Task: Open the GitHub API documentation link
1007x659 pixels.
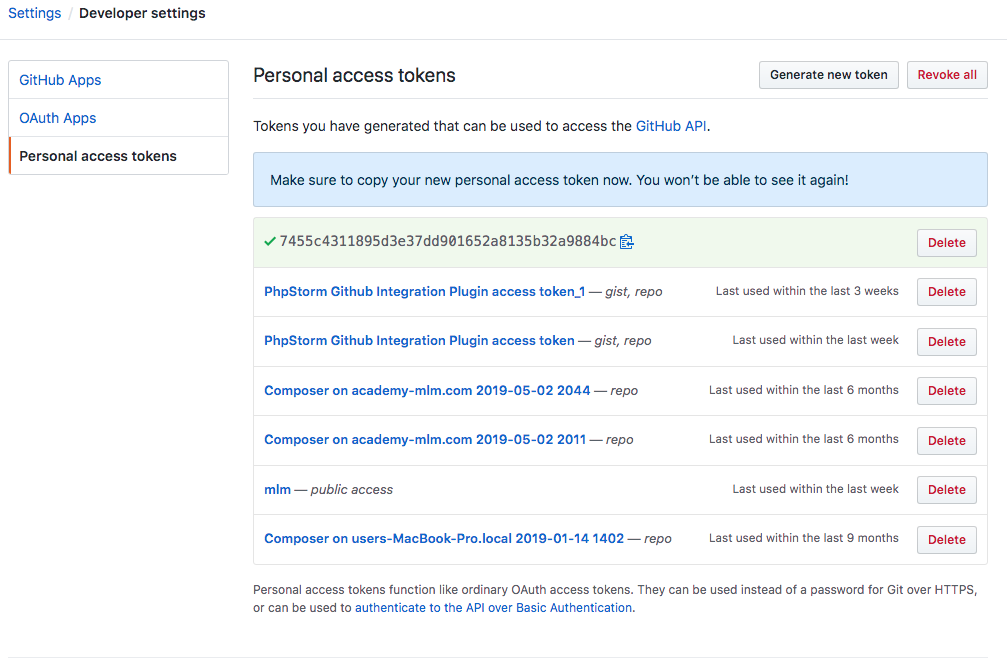Action: (670, 125)
